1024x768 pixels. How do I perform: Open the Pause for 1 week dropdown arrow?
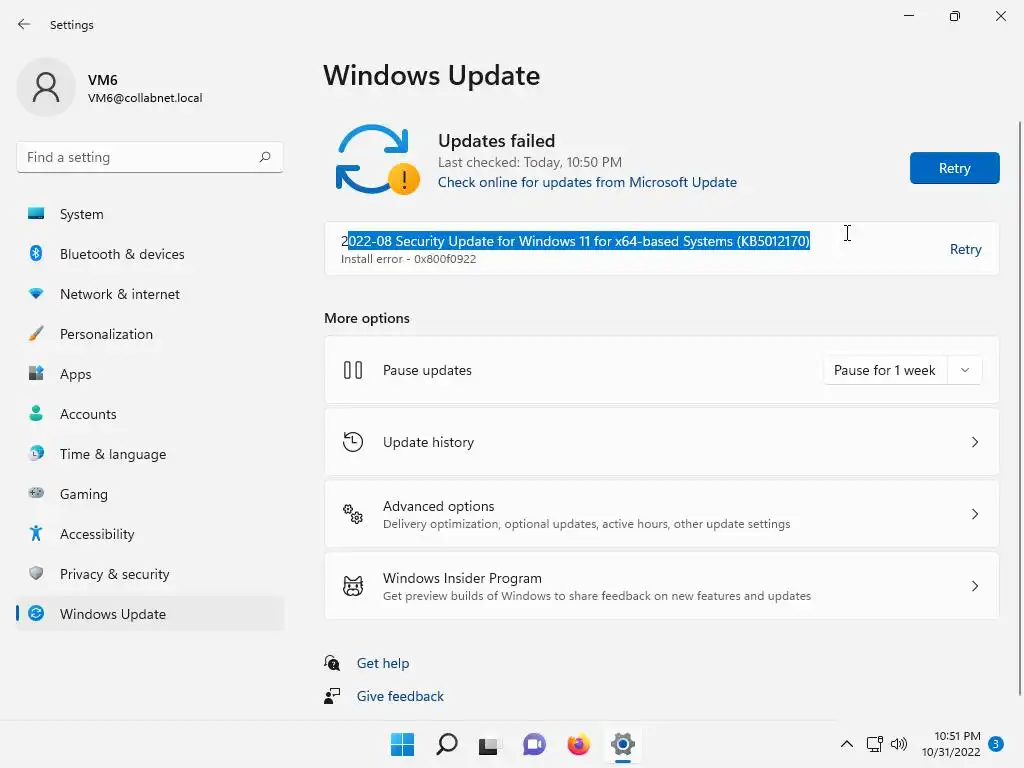click(x=965, y=370)
